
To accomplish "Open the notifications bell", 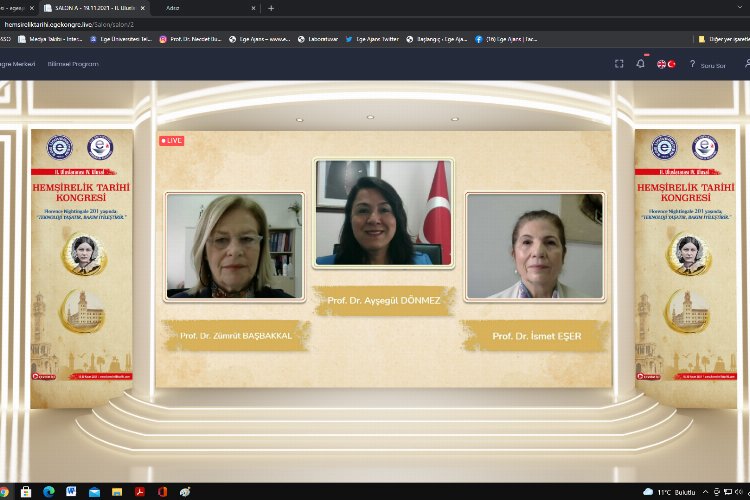I will (x=640, y=64).
